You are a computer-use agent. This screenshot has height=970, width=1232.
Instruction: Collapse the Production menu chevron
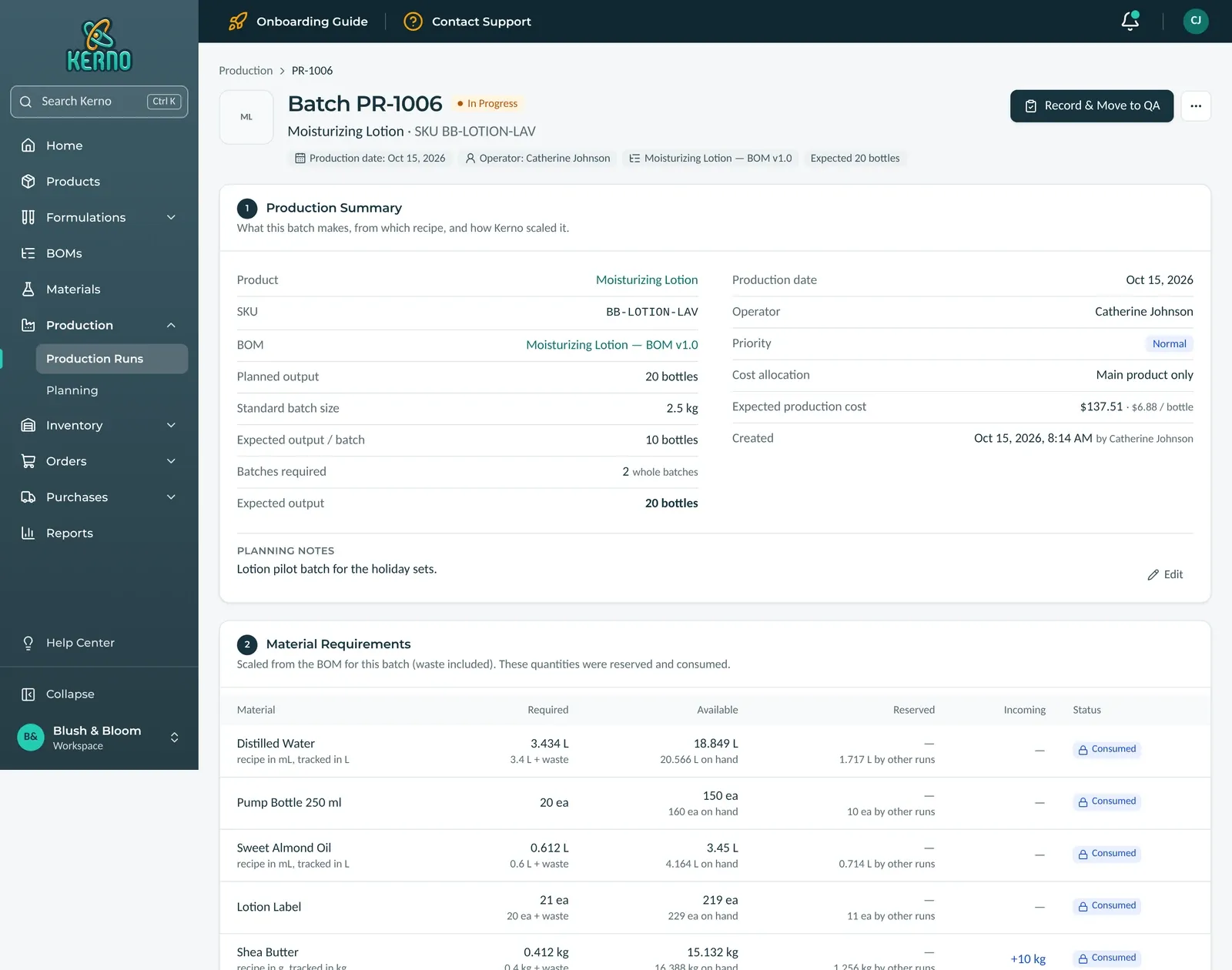(171, 326)
